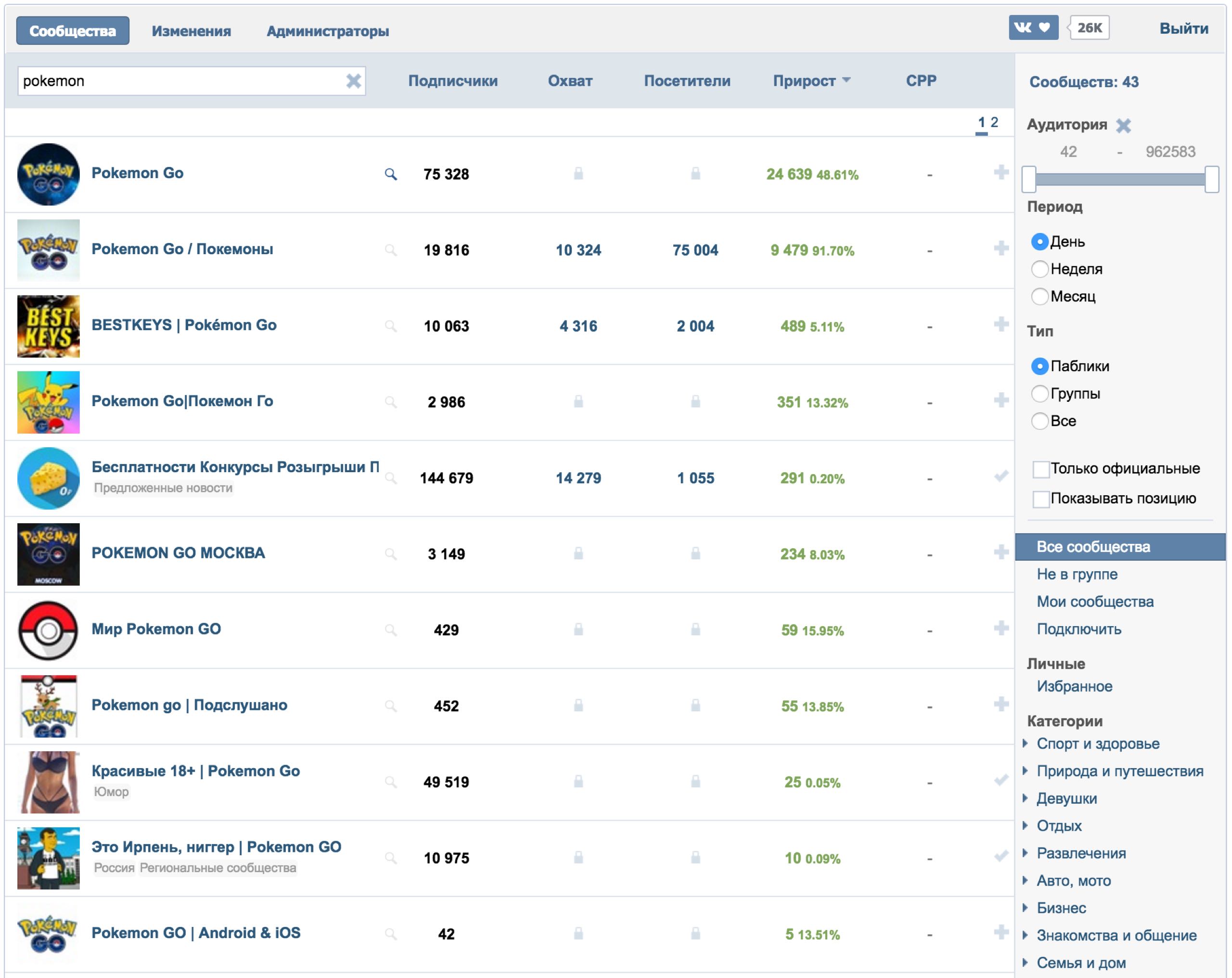This screenshot has height=978, width=1232.
Task: Select the Месяц period radio button
Action: [x=1039, y=296]
